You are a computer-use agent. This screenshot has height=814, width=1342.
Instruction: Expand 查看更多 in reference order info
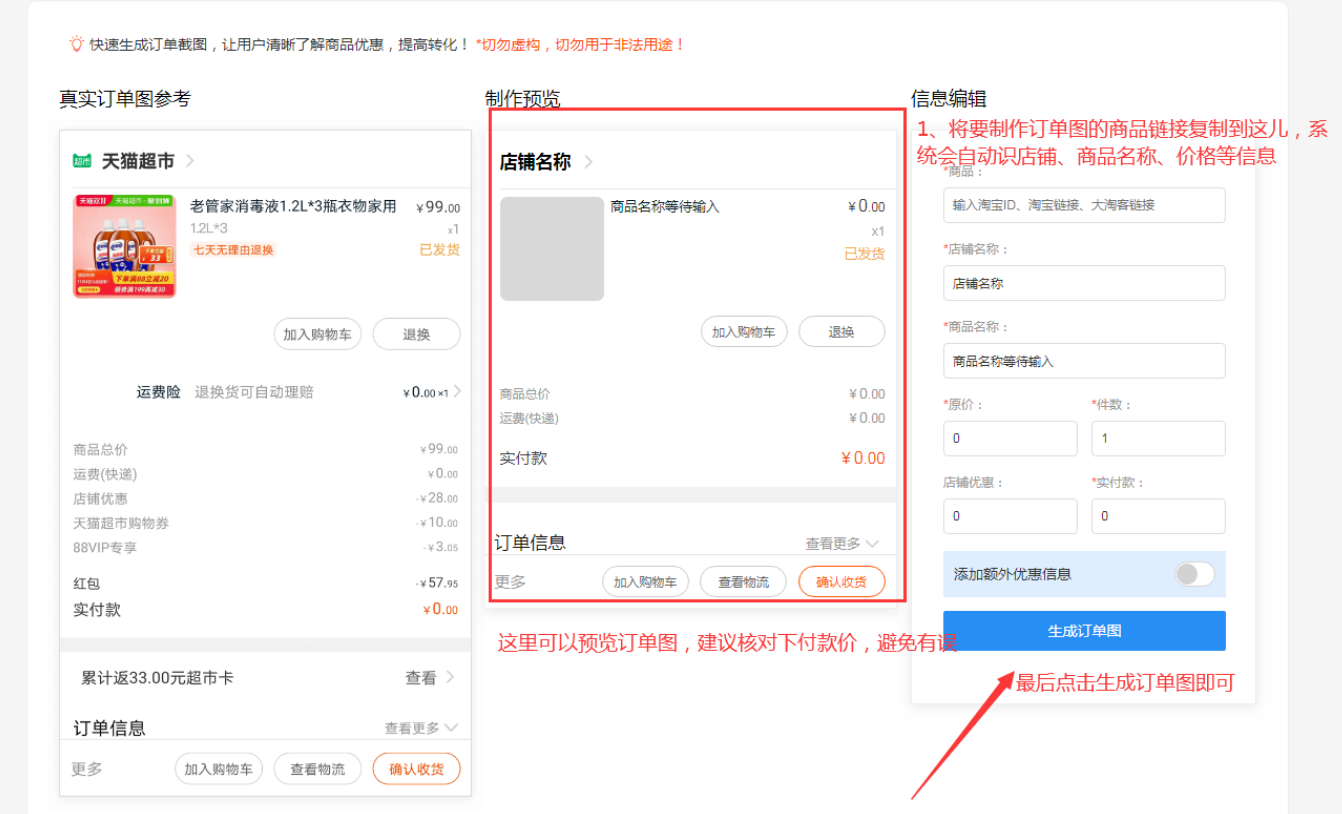(421, 728)
